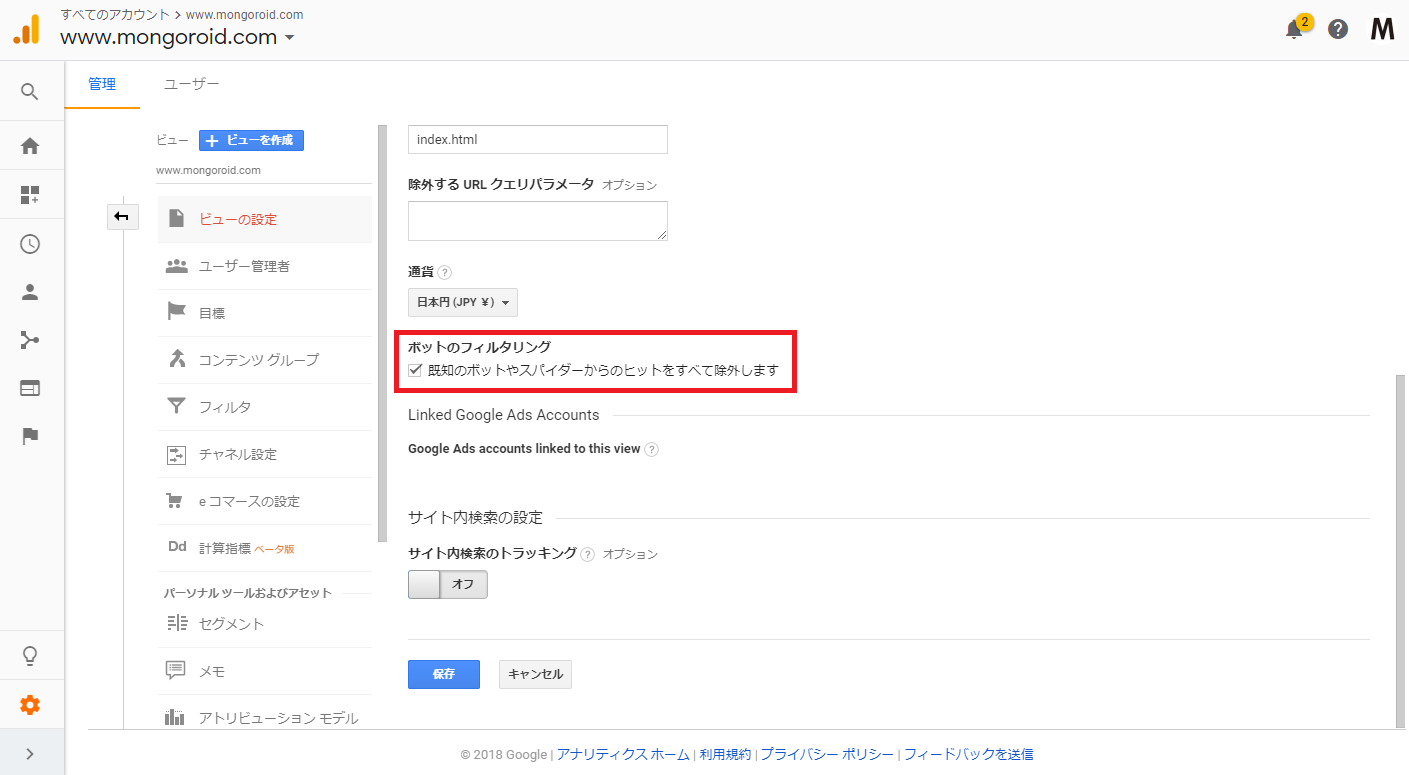Select フィルタ menu item

[265, 407]
